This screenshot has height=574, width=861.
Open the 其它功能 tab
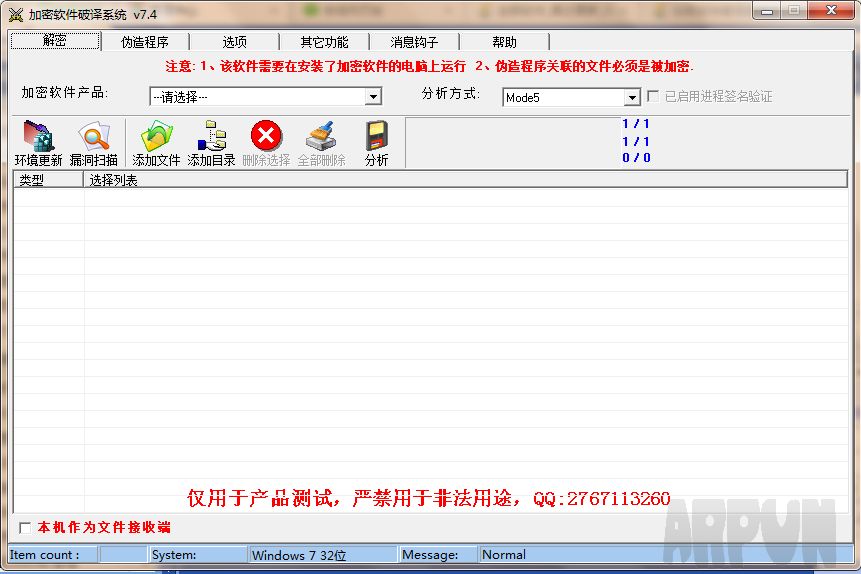(x=325, y=42)
